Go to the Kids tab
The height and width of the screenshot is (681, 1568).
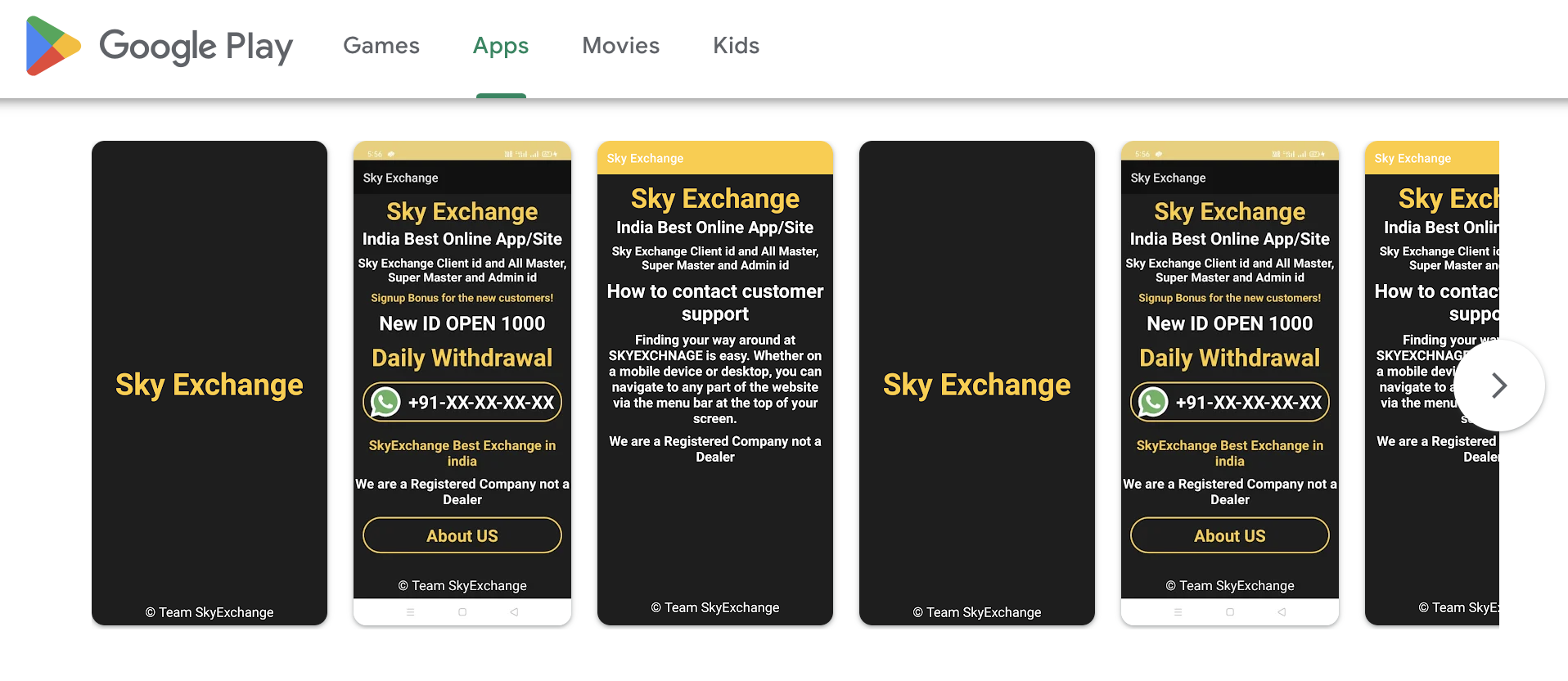point(736,46)
